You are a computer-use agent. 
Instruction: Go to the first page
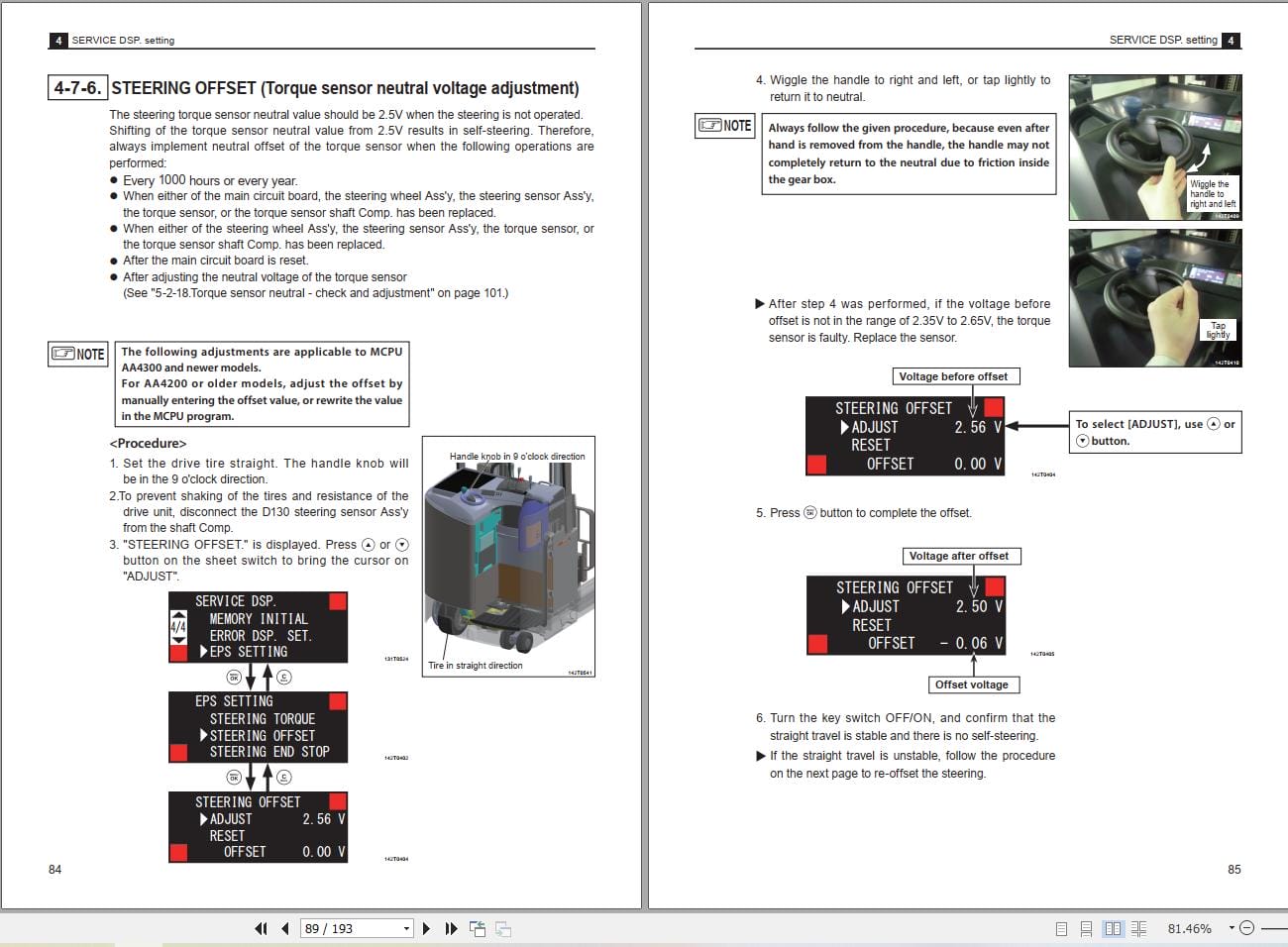(x=261, y=928)
